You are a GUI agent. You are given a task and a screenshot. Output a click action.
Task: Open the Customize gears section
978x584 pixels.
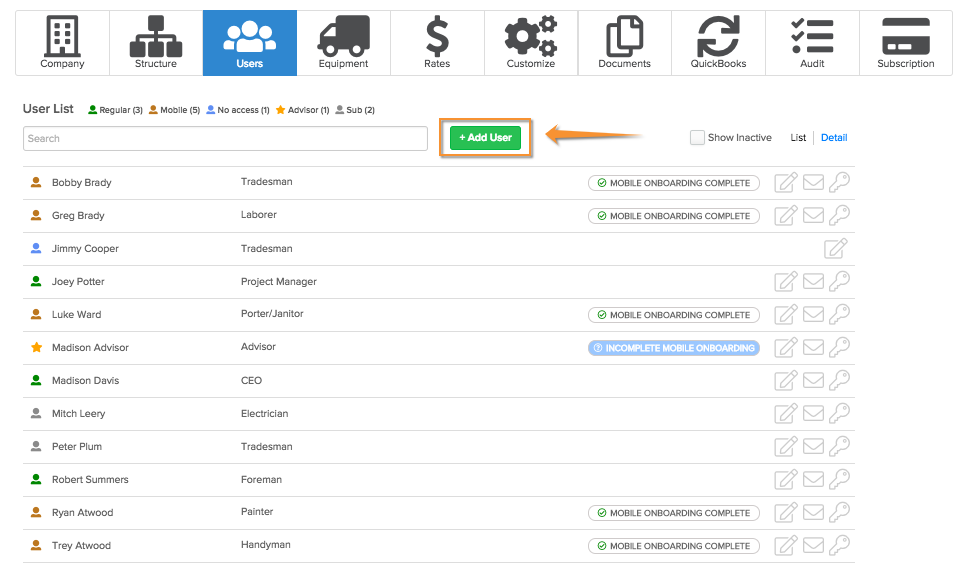tap(531, 43)
